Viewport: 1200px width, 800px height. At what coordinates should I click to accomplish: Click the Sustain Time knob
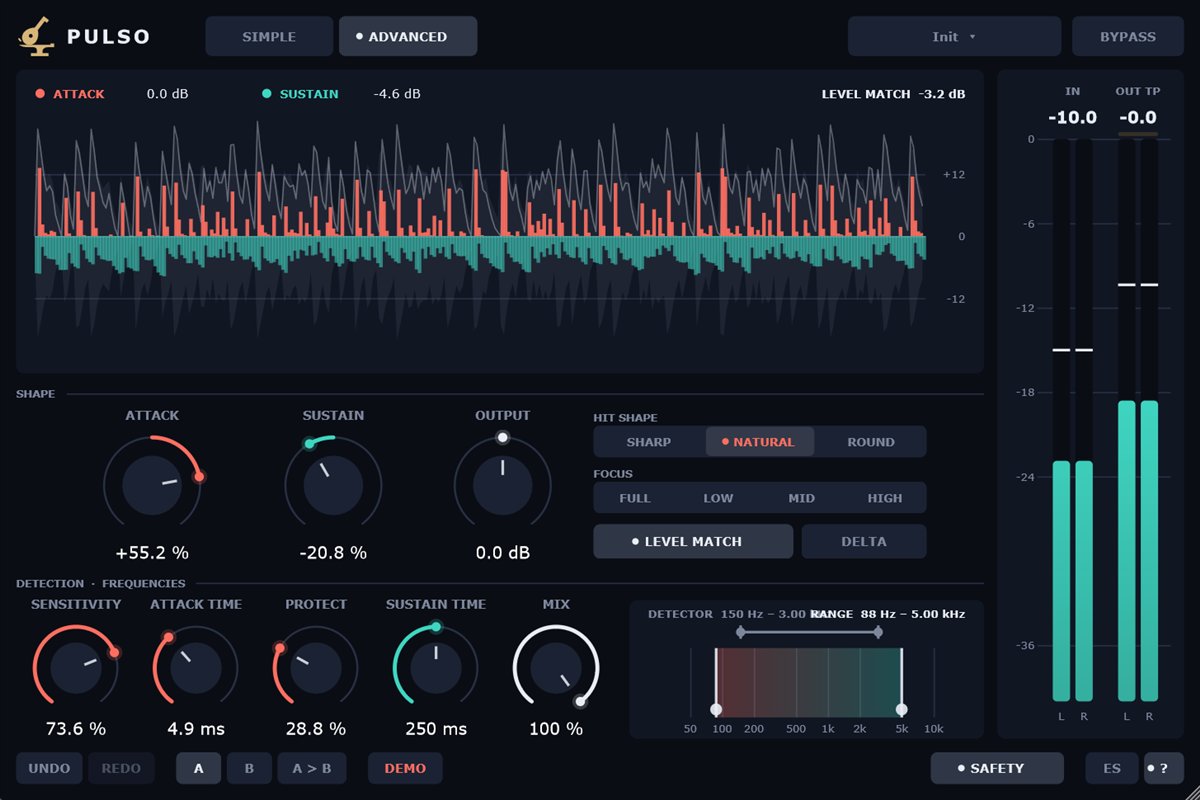pos(436,668)
